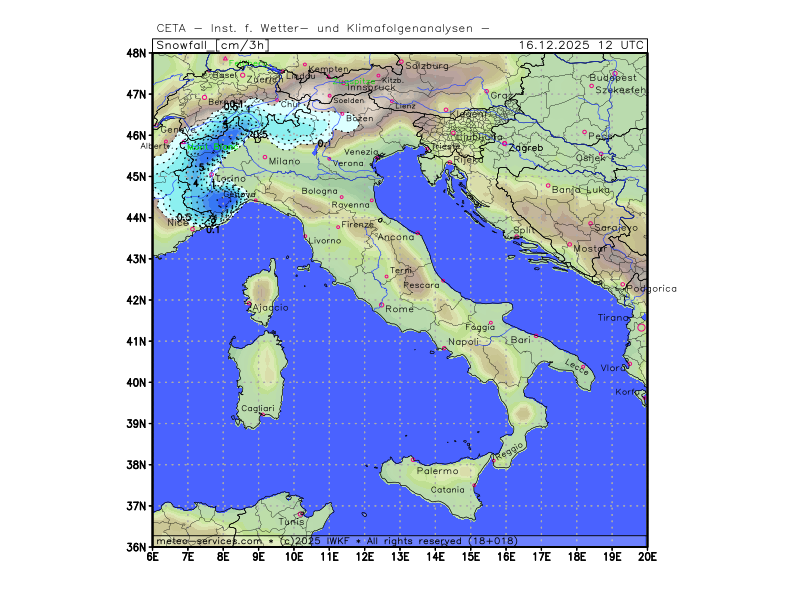Click the Tunis city marker
Screen dimensions: 800x600
click(300, 514)
